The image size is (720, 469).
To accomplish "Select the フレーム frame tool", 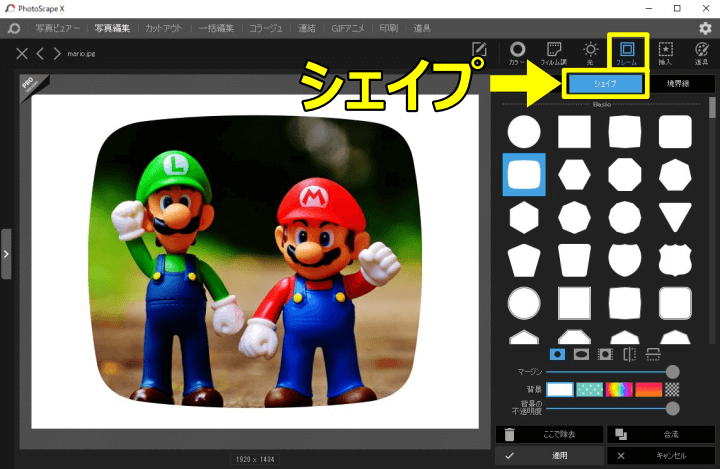I will [627, 53].
